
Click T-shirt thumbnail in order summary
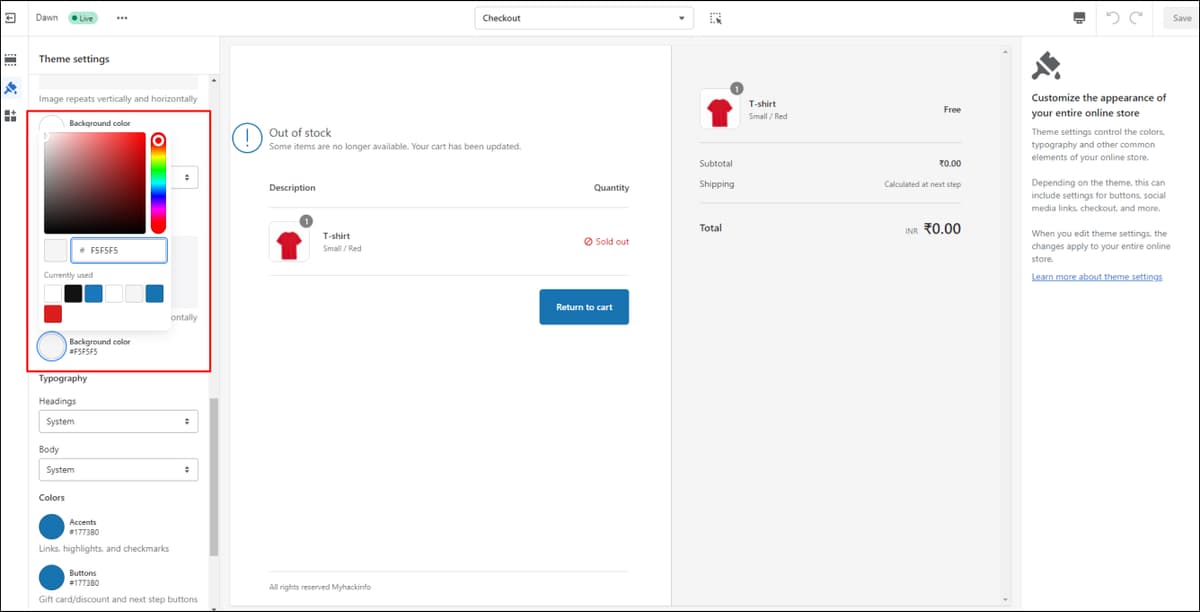click(720, 109)
